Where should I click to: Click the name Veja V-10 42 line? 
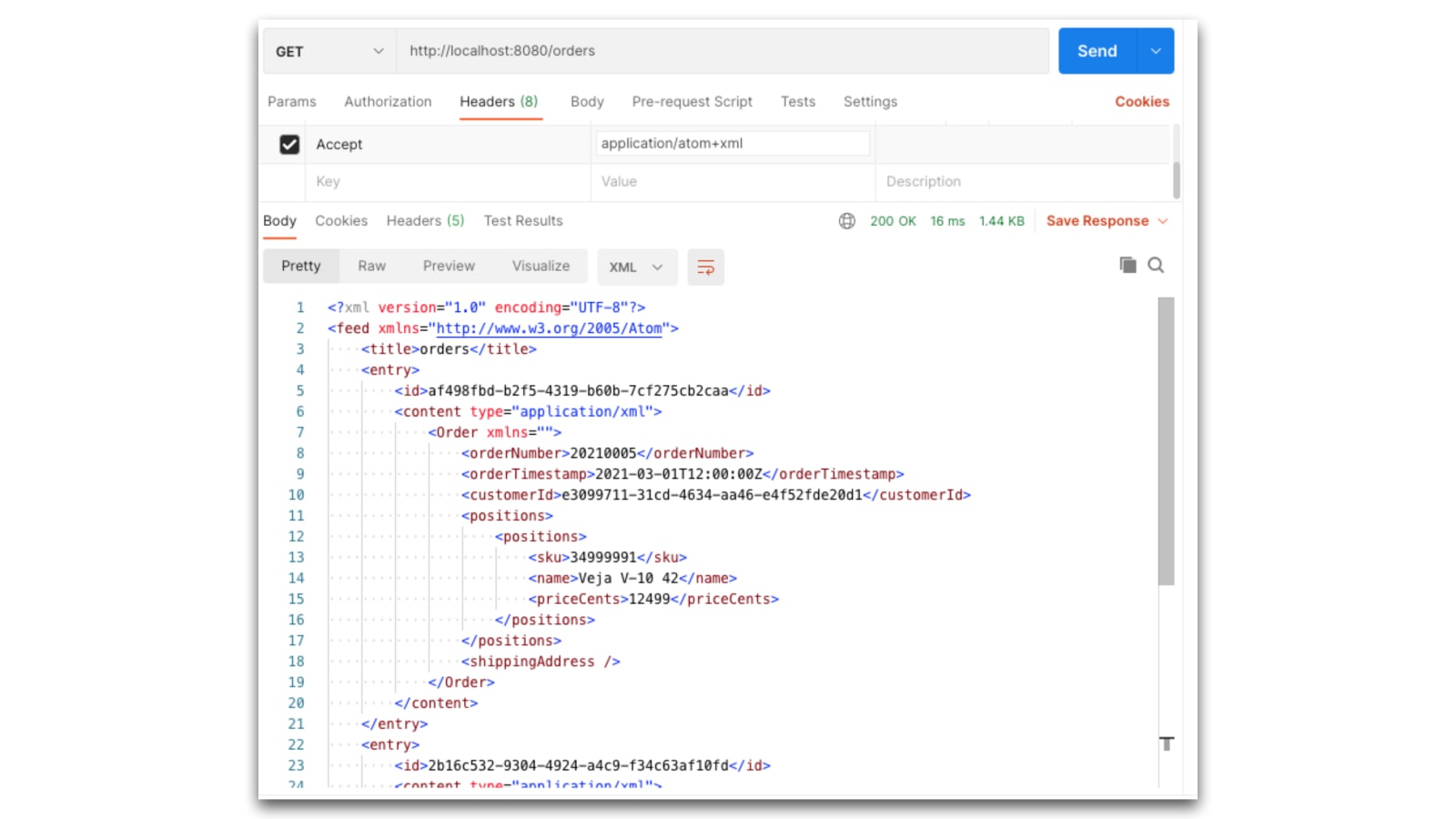(x=632, y=579)
